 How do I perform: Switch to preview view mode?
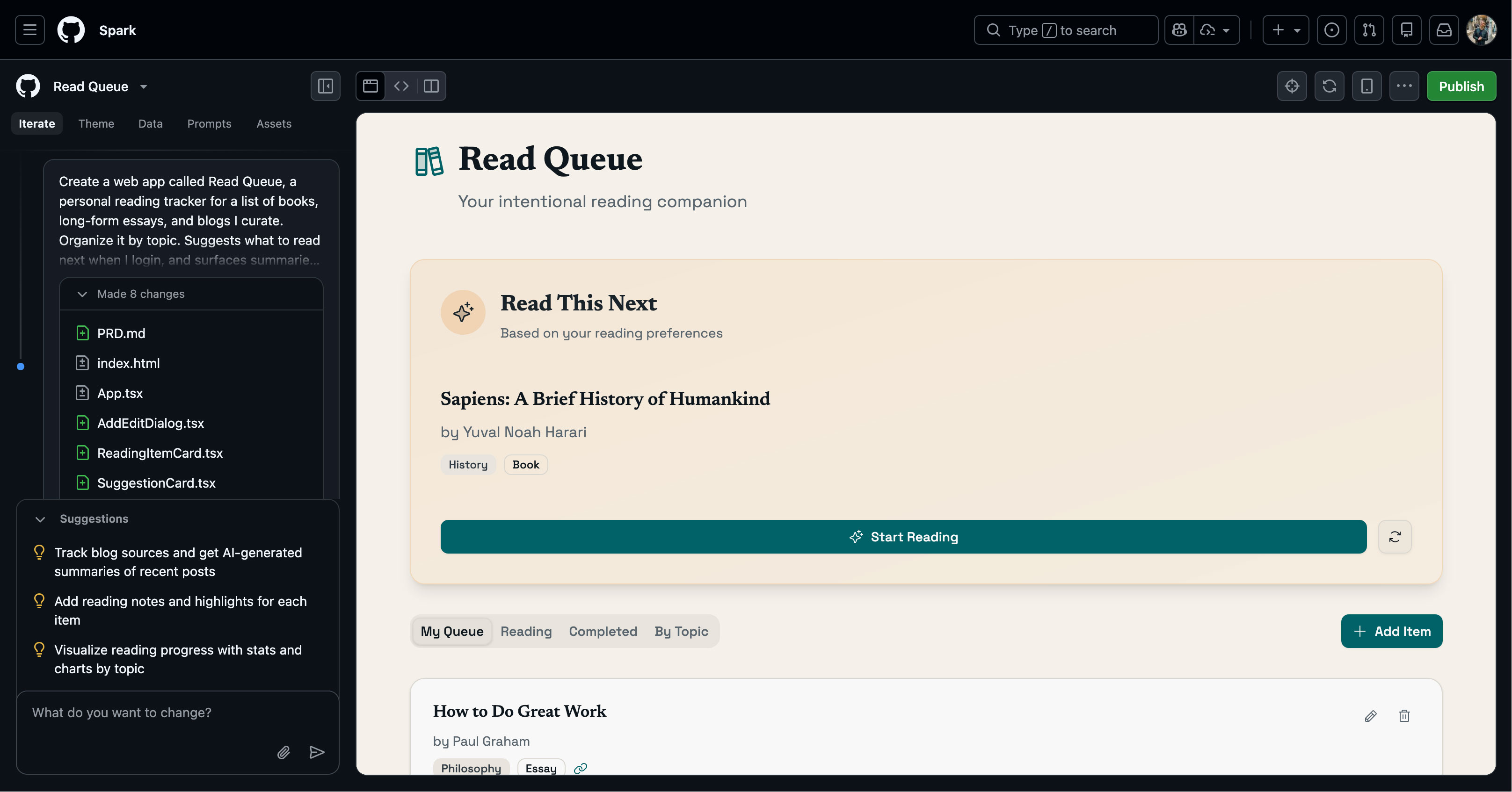371,86
